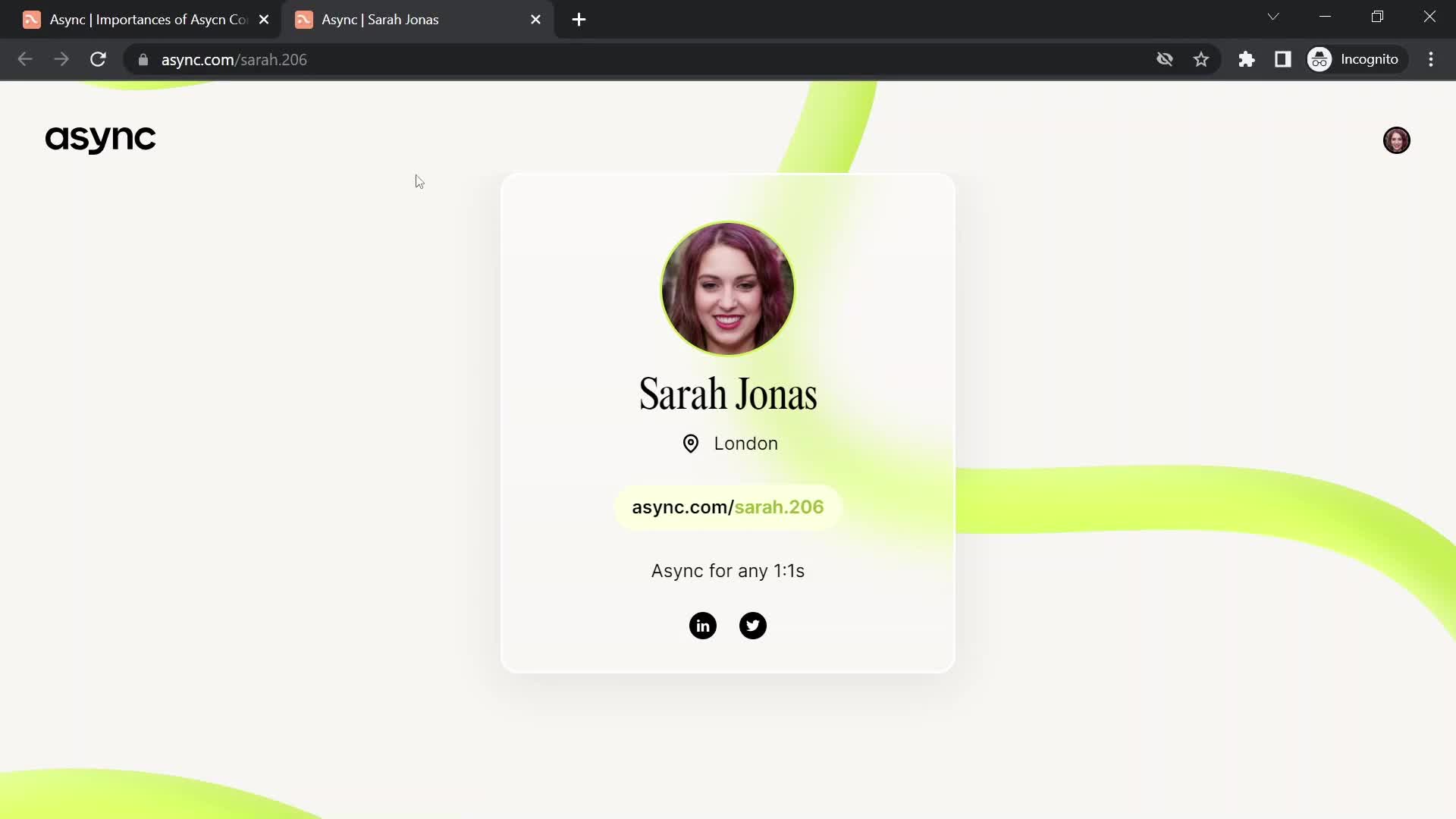
Task: Close the Async | Sarah Jonas tab
Action: tap(535, 20)
